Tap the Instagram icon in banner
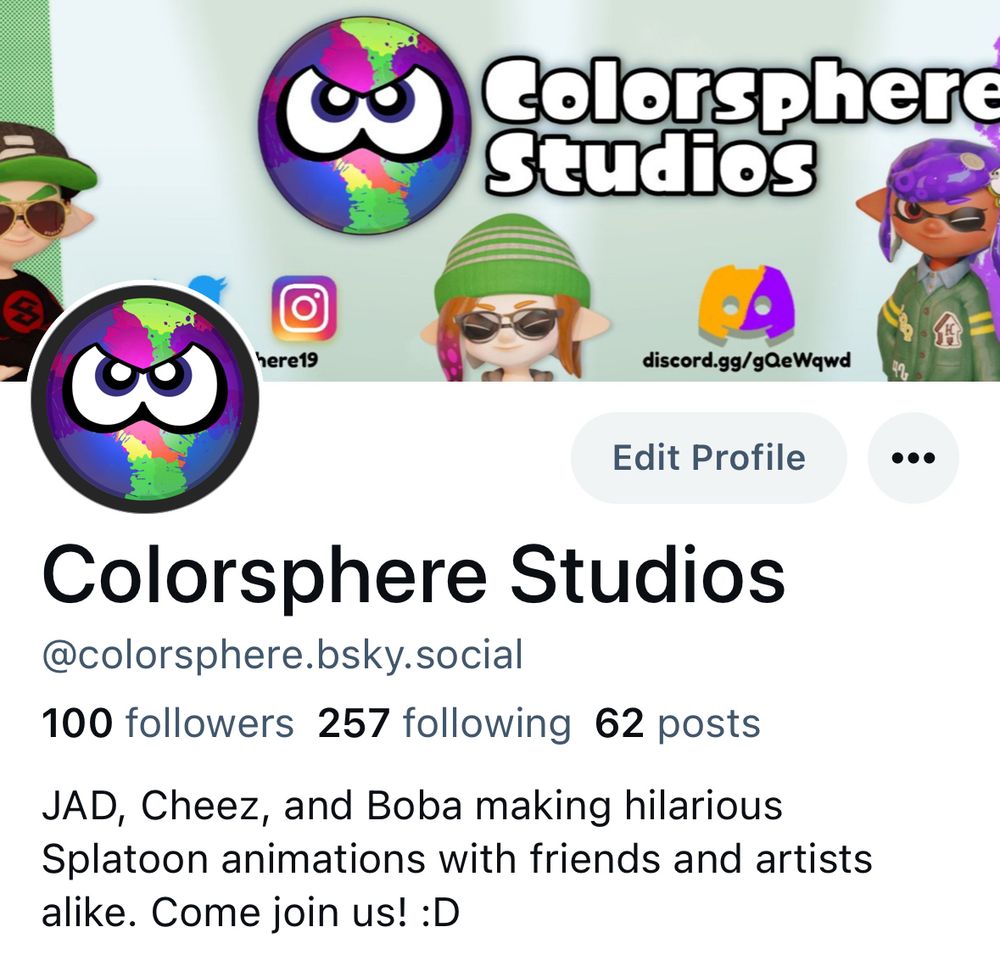This screenshot has height=977, width=1000. (304, 308)
